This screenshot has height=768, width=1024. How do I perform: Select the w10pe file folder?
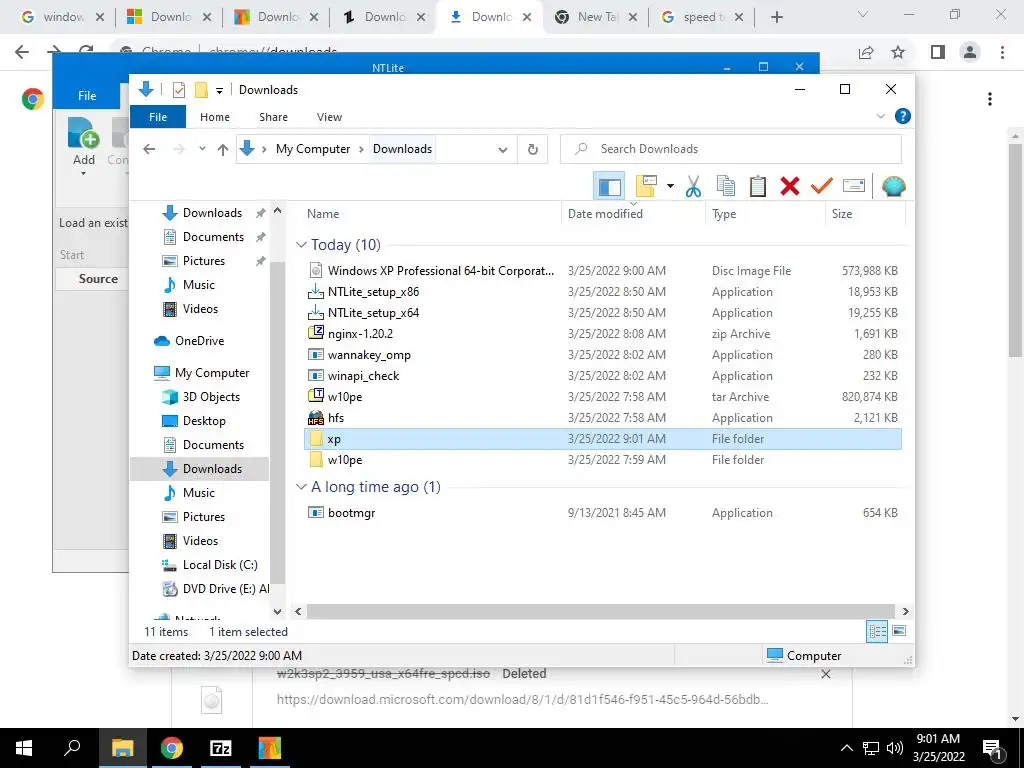tap(603, 460)
